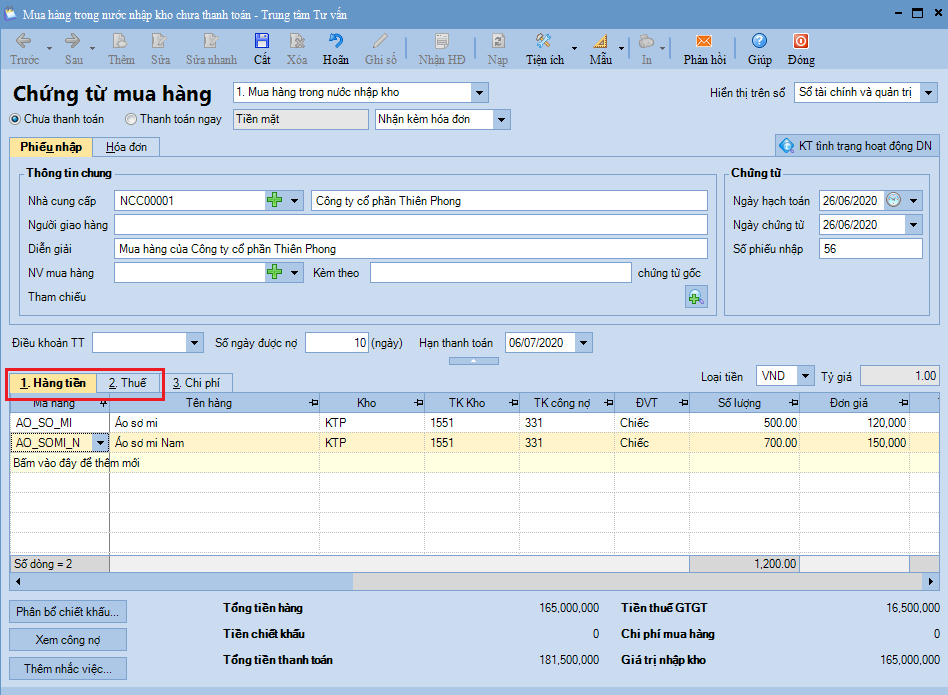Select the 3. Chi phí tab
Viewport: 948px width, 695px height.
[196, 383]
